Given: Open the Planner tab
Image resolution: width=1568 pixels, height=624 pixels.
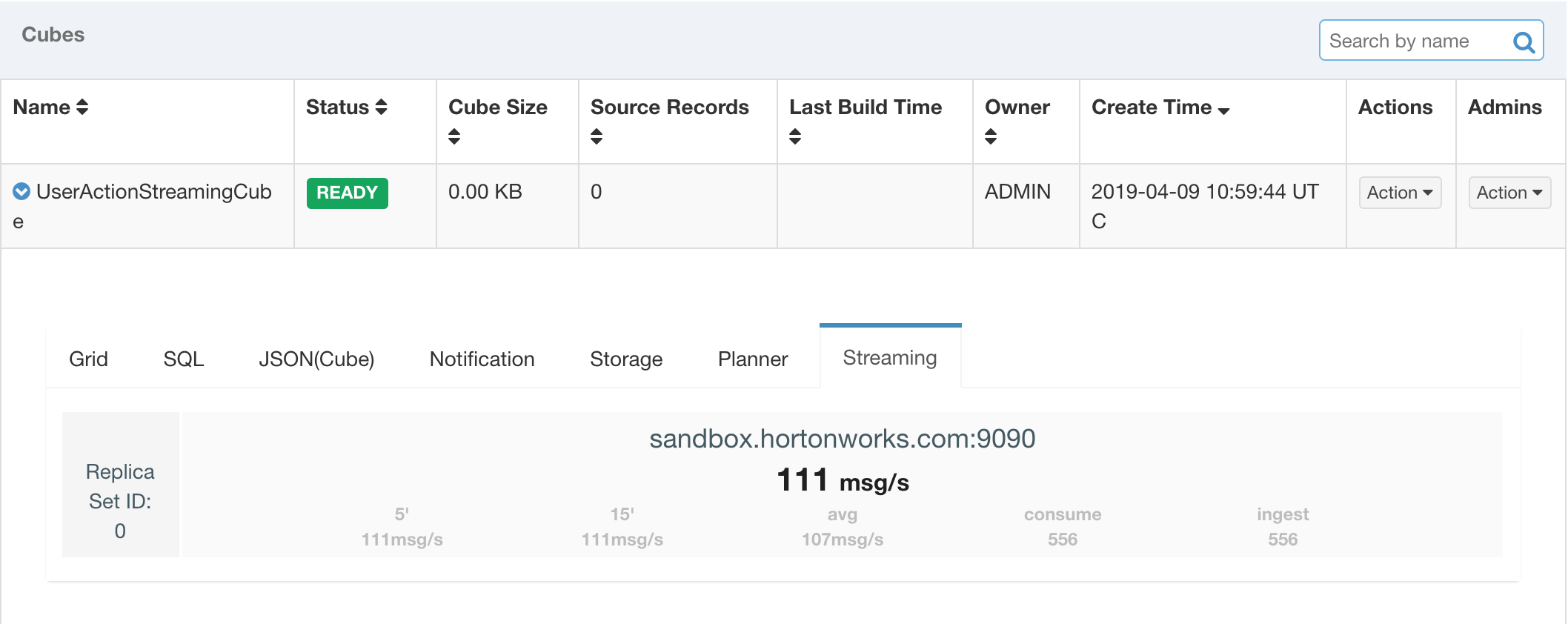Looking at the screenshot, I should tap(753, 359).
